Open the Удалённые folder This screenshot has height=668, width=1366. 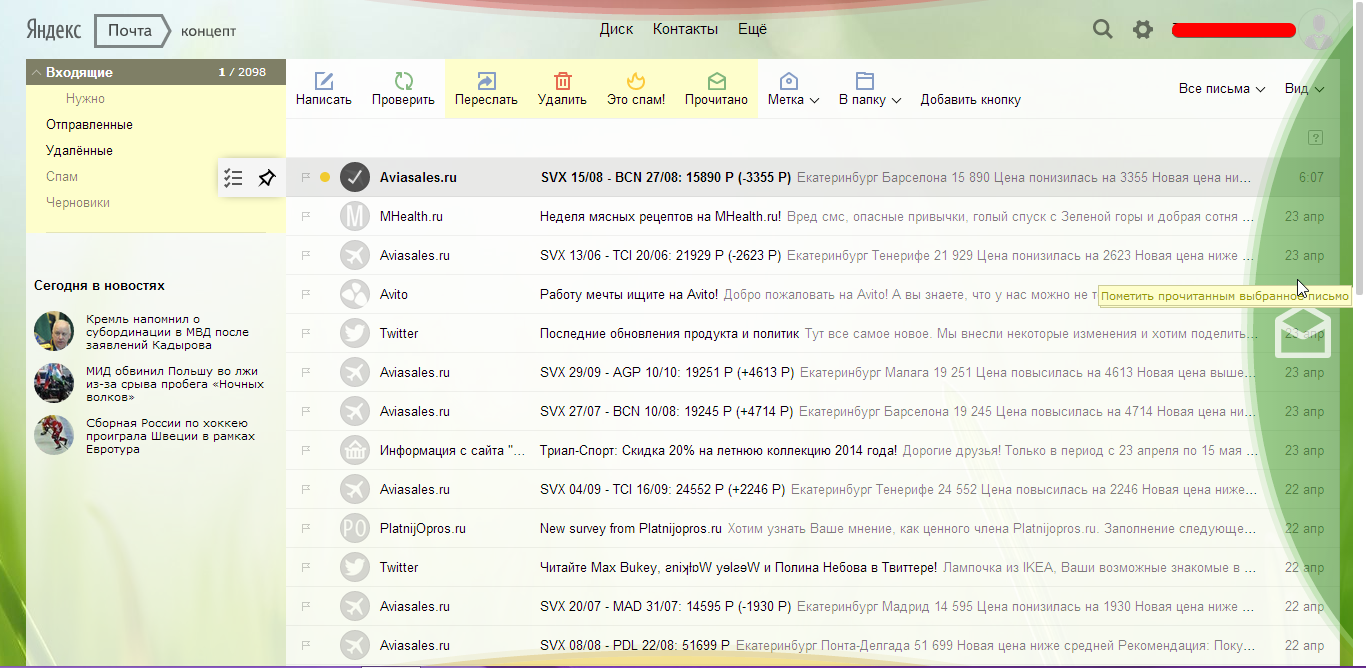79,151
